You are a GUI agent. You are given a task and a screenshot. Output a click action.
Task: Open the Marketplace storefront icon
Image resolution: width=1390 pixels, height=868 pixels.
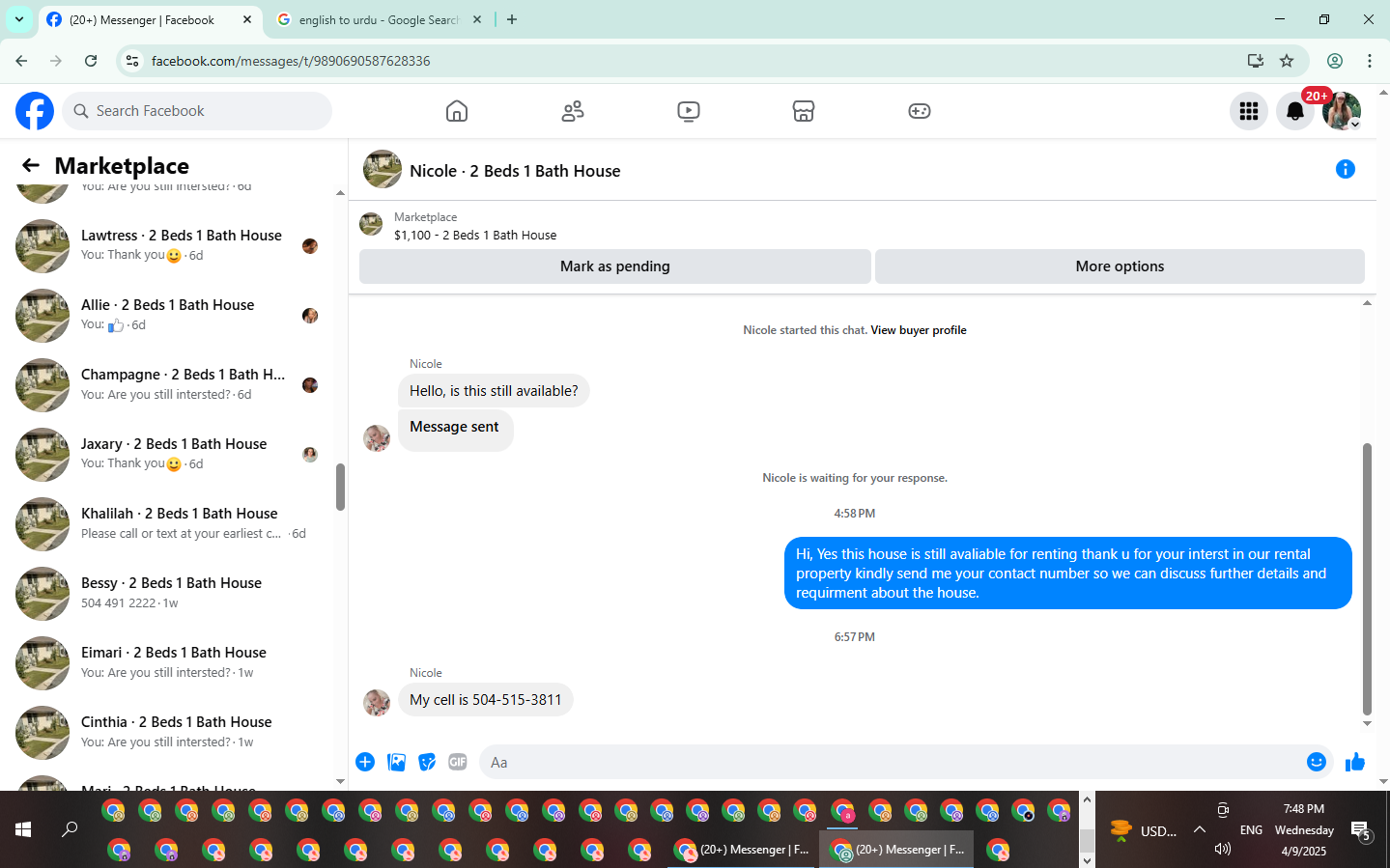coord(804,111)
